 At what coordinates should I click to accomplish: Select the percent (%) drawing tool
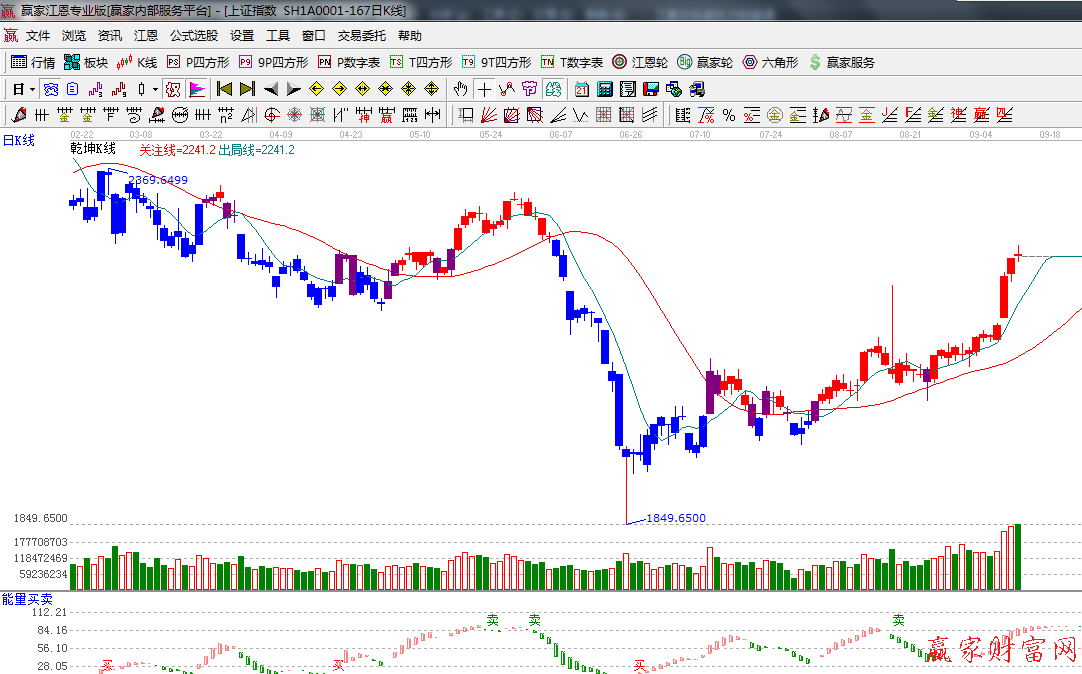(x=729, y=115)
